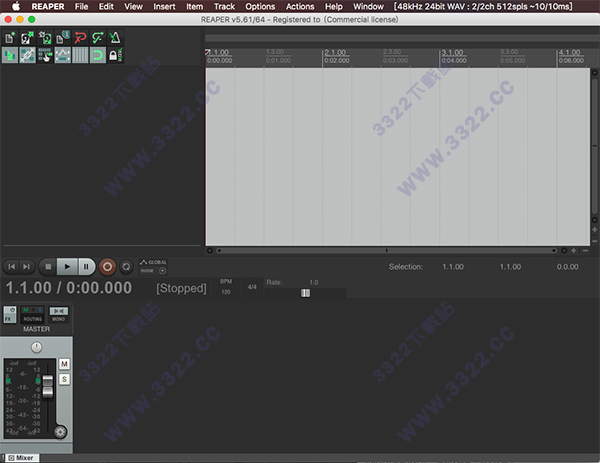The width and height of the screenshot is (600, 463).
Task: Open the Item menu
Action: [x=194, y=7]
